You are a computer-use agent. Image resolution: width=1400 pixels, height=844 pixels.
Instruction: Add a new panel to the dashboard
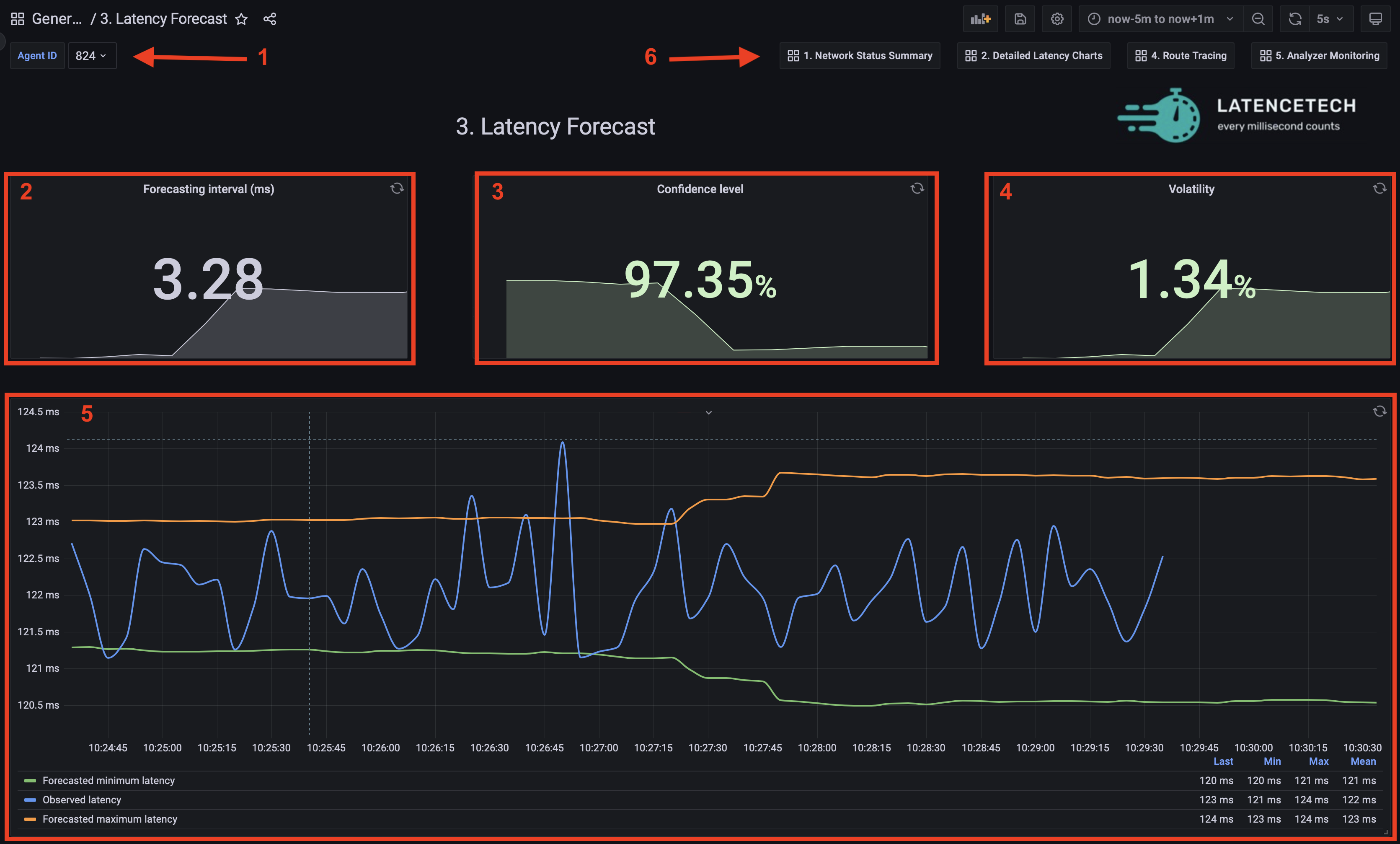click(x=980, y=18)
